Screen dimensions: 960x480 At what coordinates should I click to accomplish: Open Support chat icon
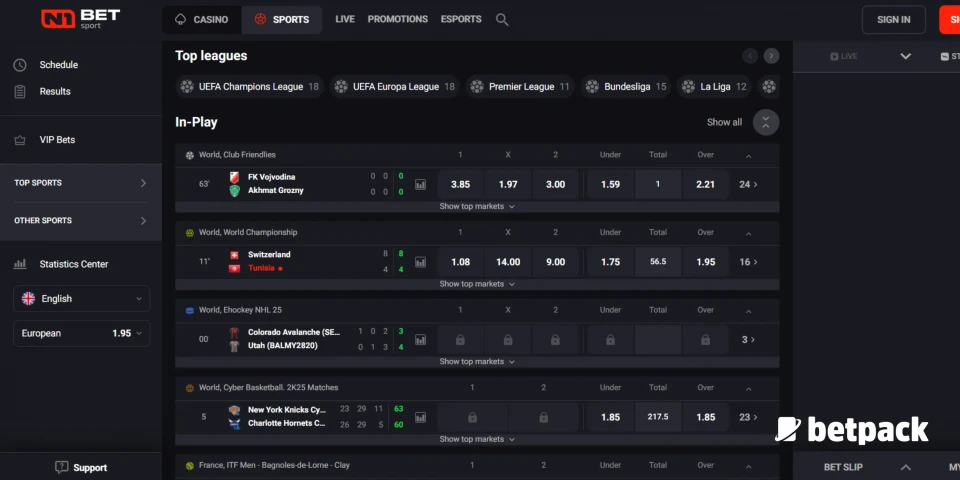pyautogui.click(x=61, y=467)
